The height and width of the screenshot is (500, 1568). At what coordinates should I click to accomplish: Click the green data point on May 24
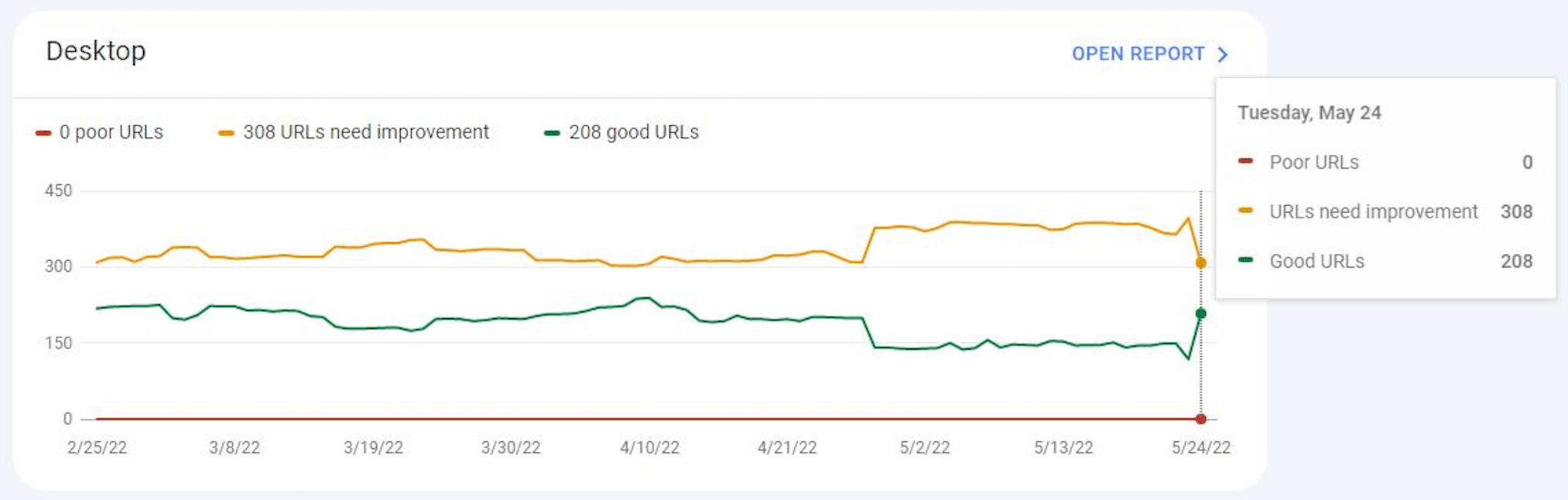pyautogui.click(x=1200, y=313)
